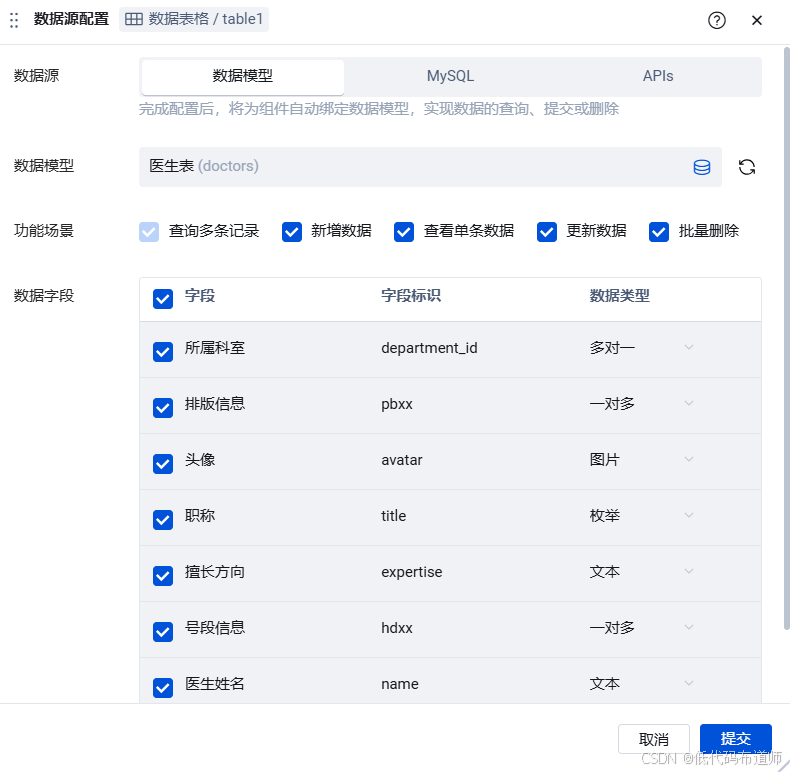Viewport: 790px width, 772px height.
Task: Click the 医生表 (doctors) data model field
Action: coord(430,167)
